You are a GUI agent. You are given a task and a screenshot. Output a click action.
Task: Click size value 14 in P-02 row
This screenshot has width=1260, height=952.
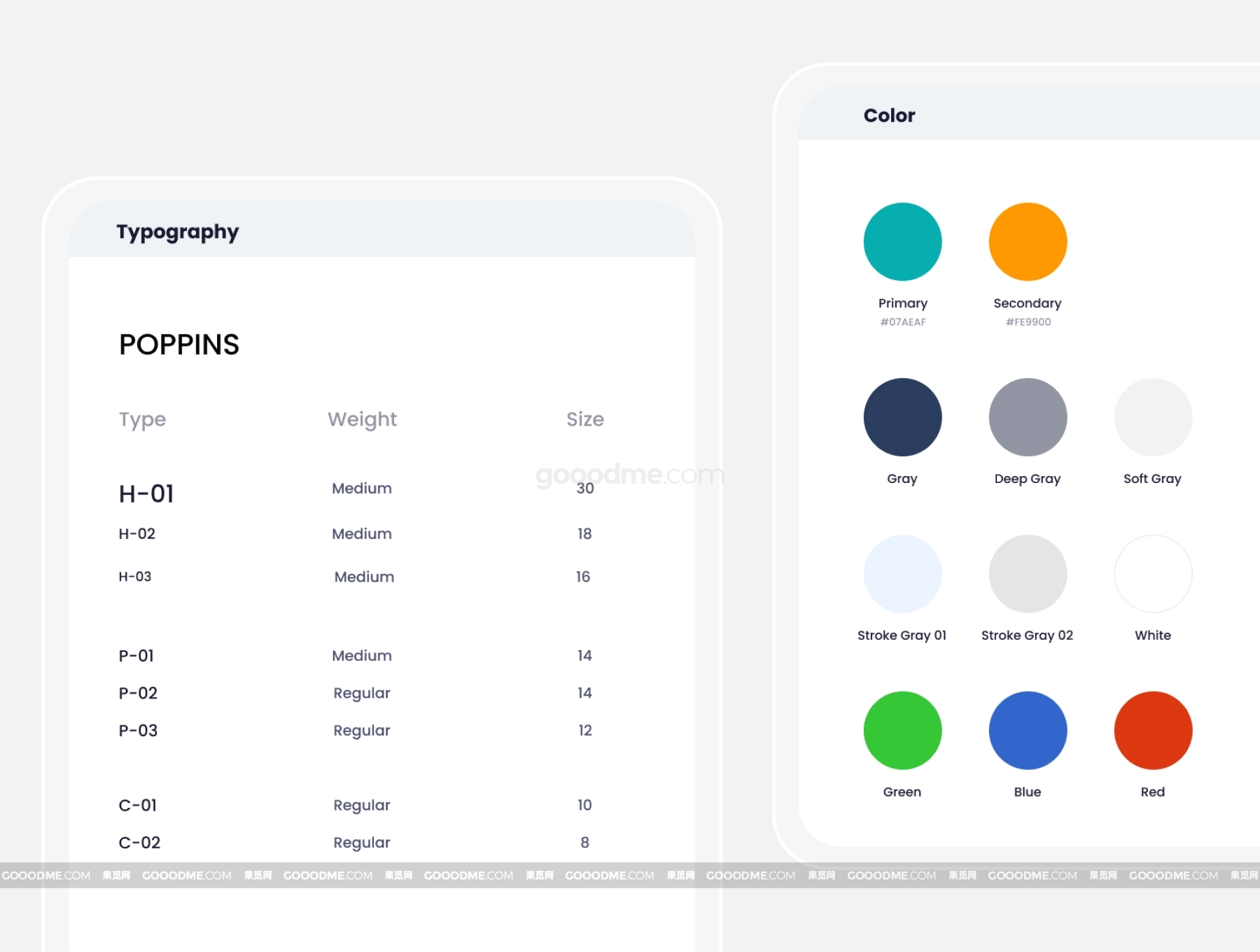(584, 693)
